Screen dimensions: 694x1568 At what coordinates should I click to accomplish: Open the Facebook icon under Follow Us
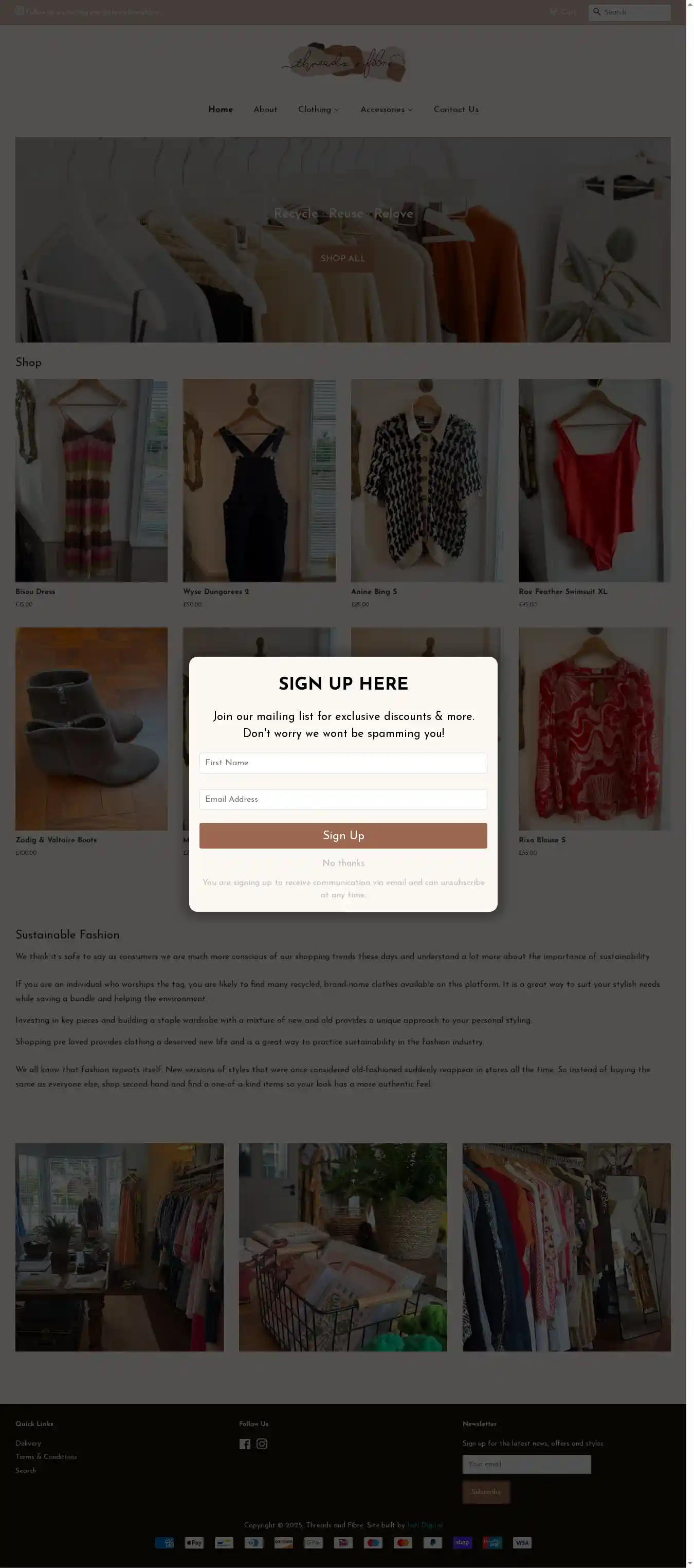click(245, 1444)
